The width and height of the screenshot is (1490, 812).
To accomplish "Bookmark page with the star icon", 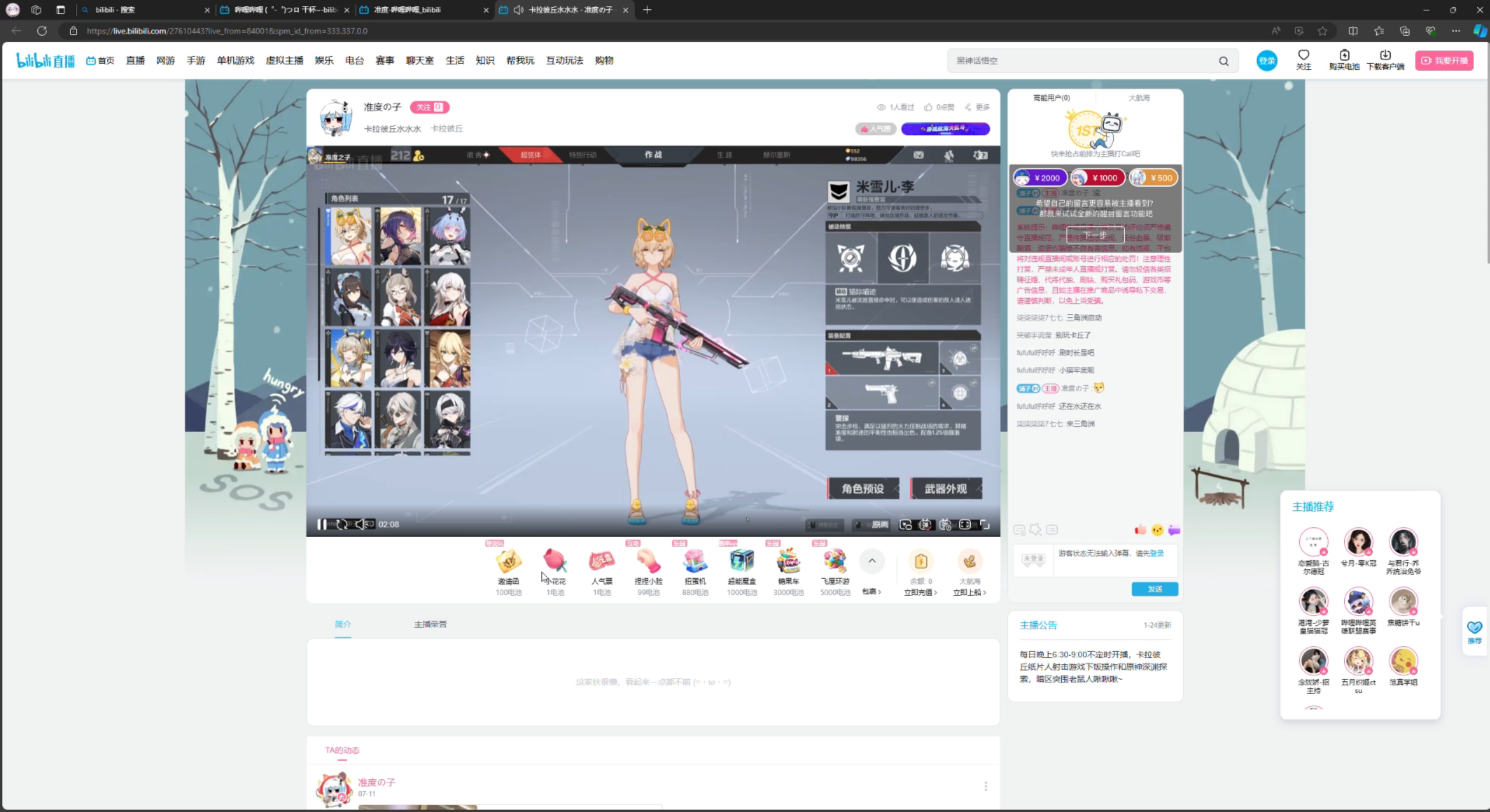I will [1323, 31].
